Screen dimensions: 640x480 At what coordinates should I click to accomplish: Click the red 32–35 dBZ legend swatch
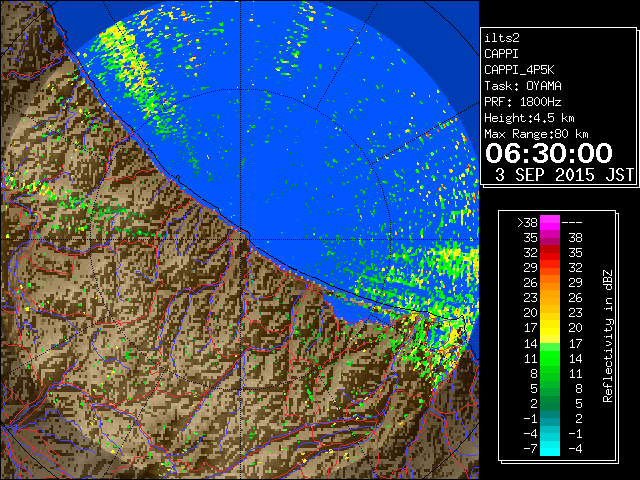pos(550,253)
